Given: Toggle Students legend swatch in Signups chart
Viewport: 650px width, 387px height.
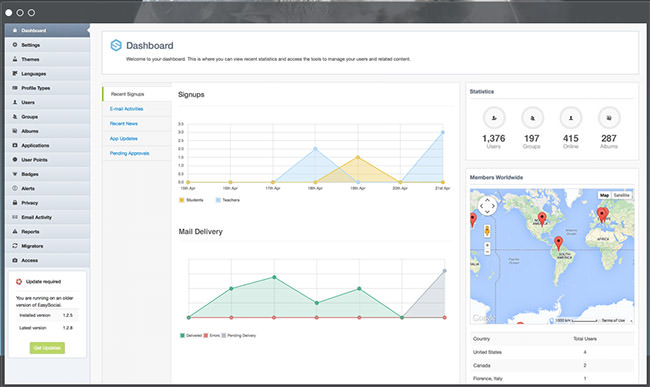Looking at the screenshot, I should coord(181,200).
